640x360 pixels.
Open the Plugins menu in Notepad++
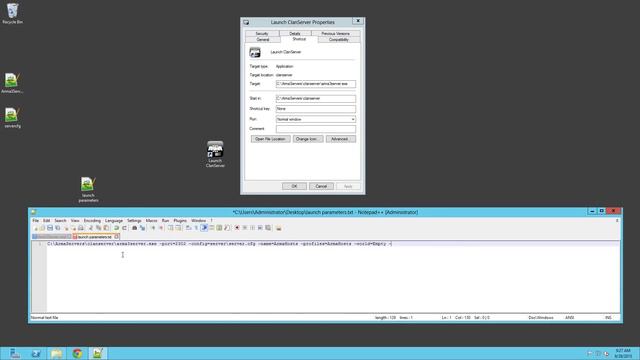point(180,220)
